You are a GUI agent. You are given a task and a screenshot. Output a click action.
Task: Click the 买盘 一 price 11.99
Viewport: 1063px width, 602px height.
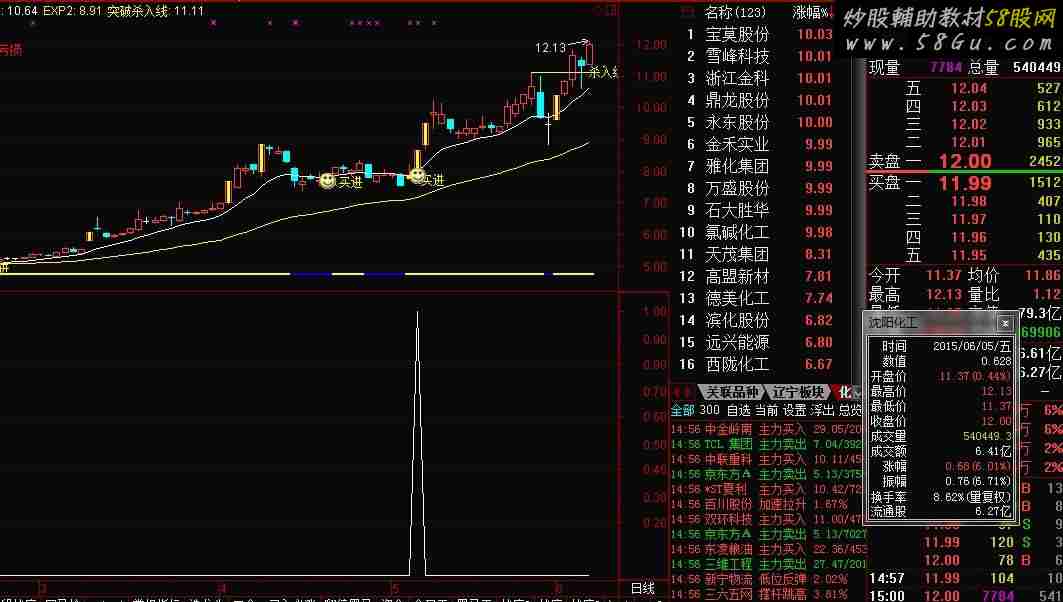[965, 183]
